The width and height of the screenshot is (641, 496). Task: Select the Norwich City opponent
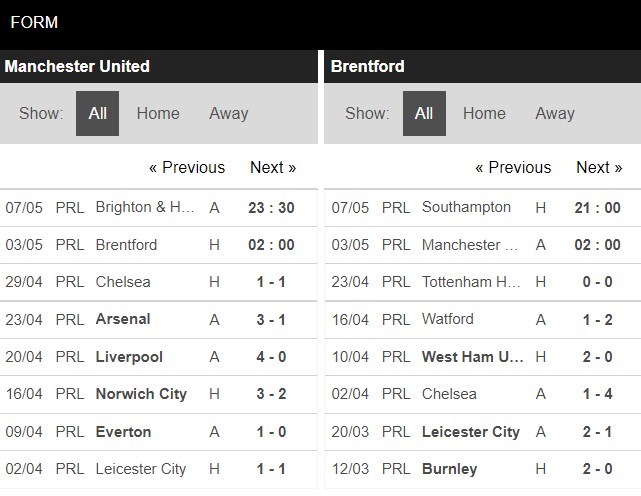tap(141, 394)
